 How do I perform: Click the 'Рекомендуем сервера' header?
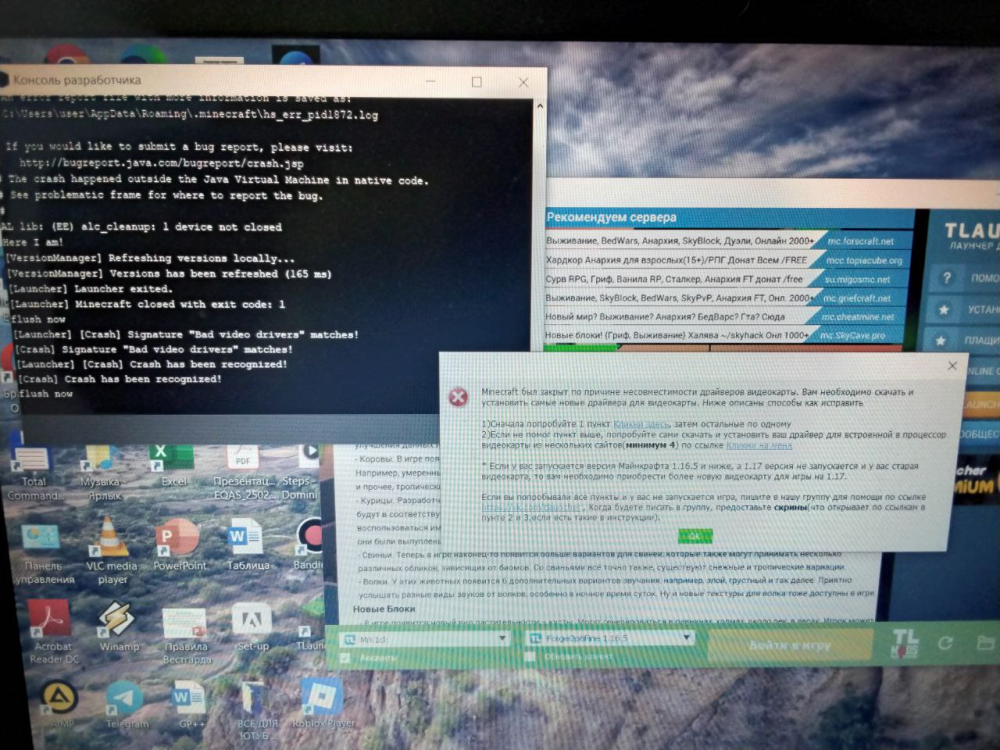click(x=610, y=217)
